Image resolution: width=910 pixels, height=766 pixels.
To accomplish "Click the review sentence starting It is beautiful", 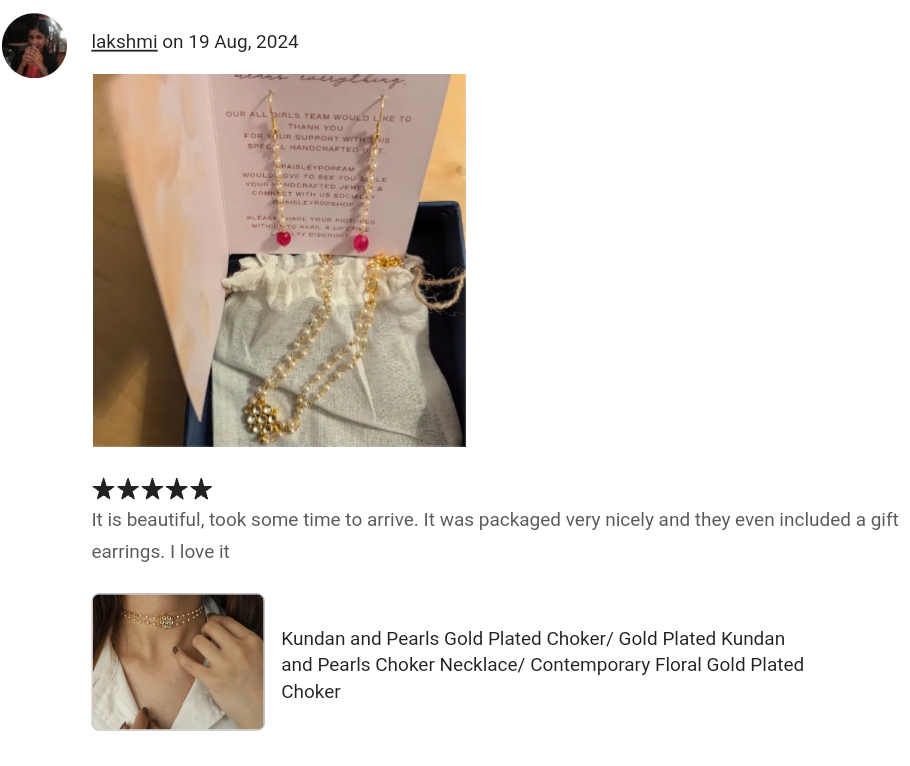I will 495,519.
